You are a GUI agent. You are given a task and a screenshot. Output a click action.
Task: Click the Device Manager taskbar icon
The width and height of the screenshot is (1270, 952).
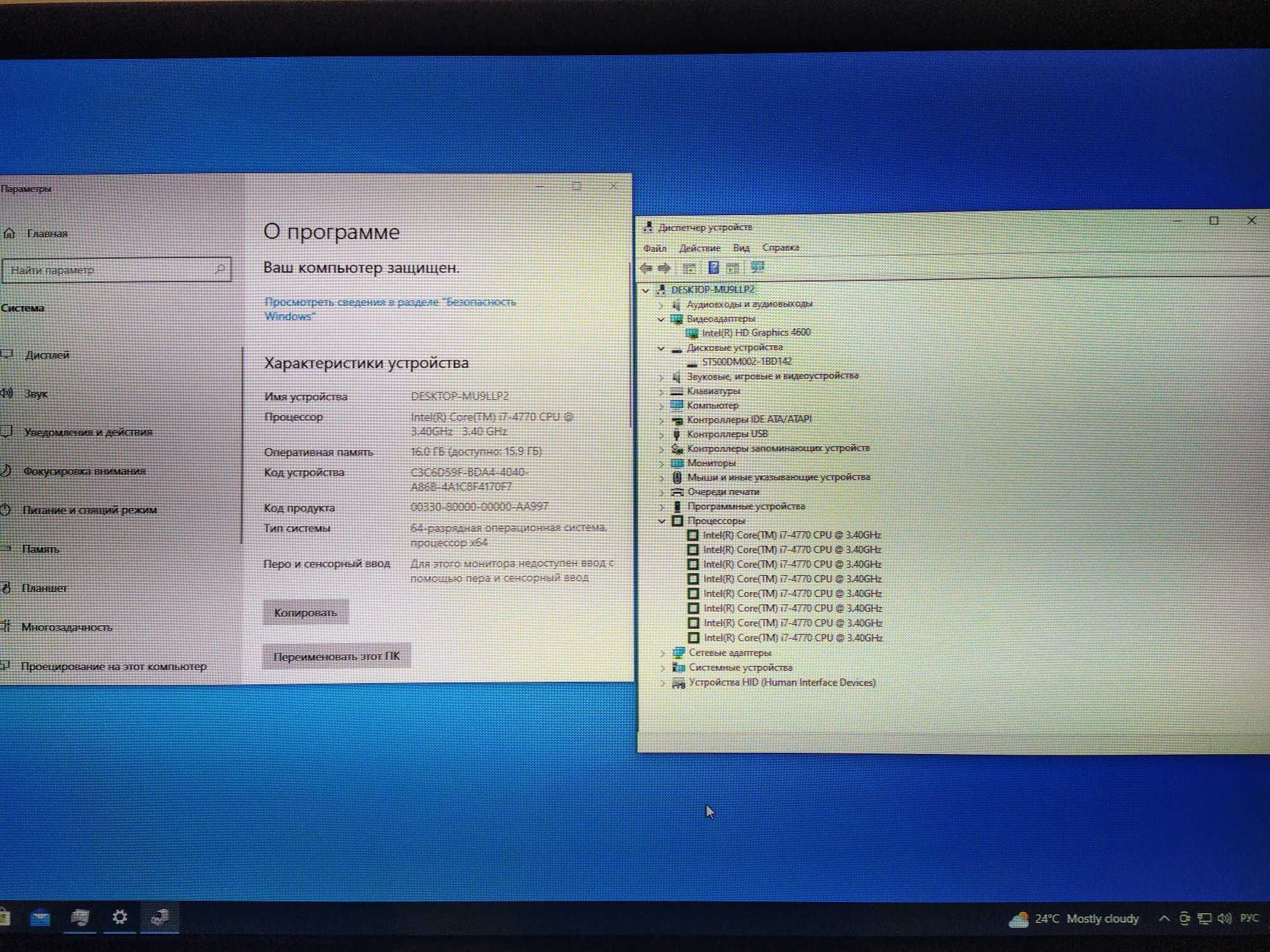coord(159,918)
